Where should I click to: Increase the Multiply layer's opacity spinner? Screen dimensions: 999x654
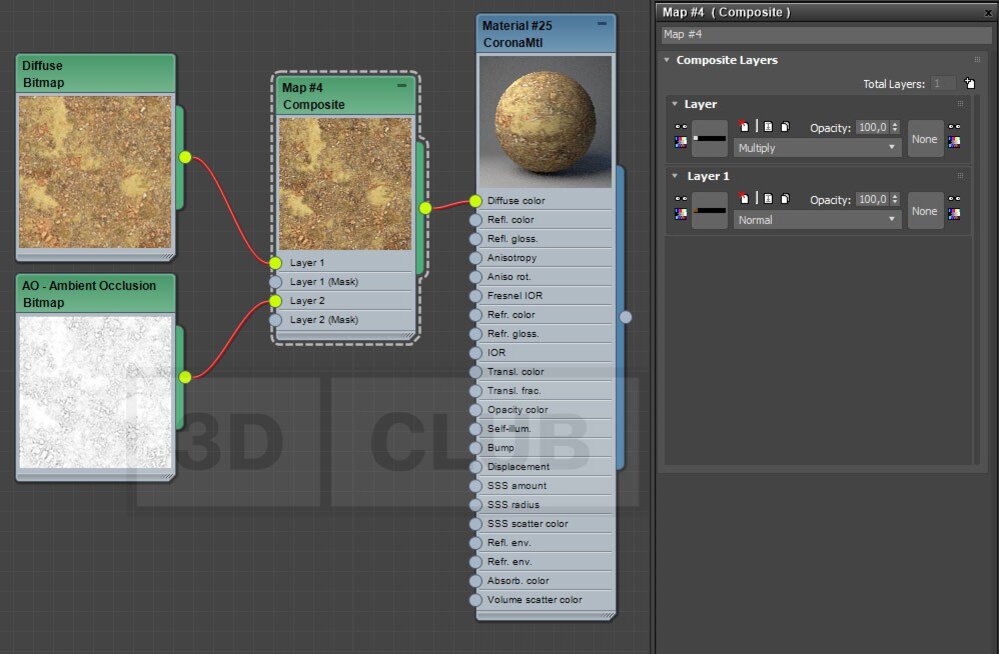pos(895,124)
